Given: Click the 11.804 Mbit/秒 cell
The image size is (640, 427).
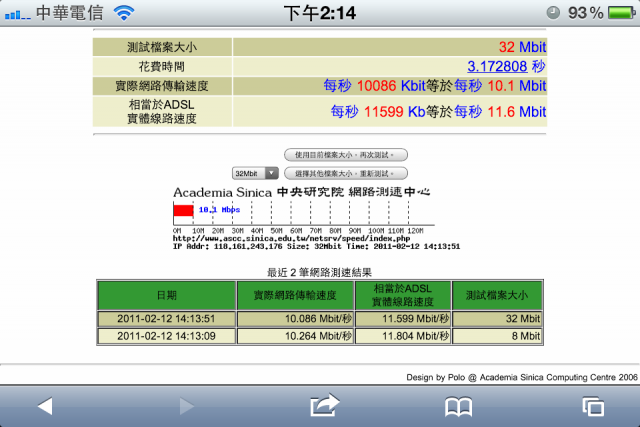Looking at the screenshot, I should coord(403,336).
